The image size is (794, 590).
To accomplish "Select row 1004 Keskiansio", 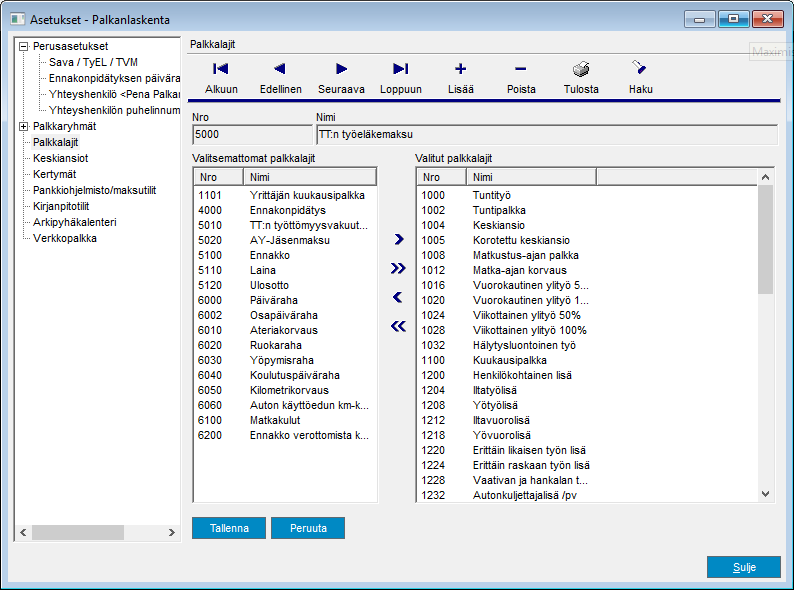I will point(587,225).
